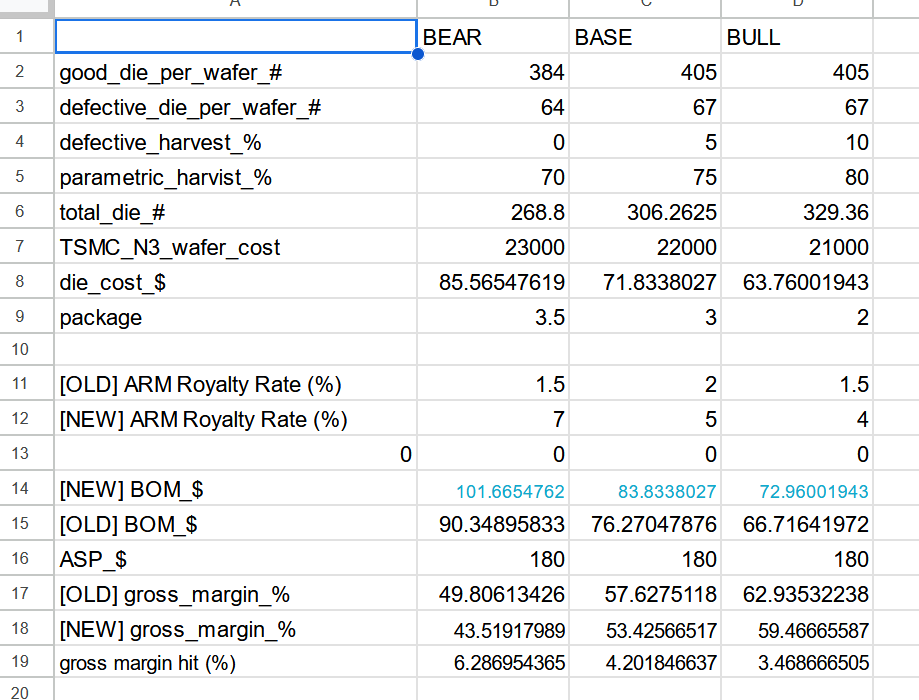This screenshot has height=700, width=919.
Task: Select the die_cost_$ label cell
Action: pyautogui.click(x=236, y=281)
